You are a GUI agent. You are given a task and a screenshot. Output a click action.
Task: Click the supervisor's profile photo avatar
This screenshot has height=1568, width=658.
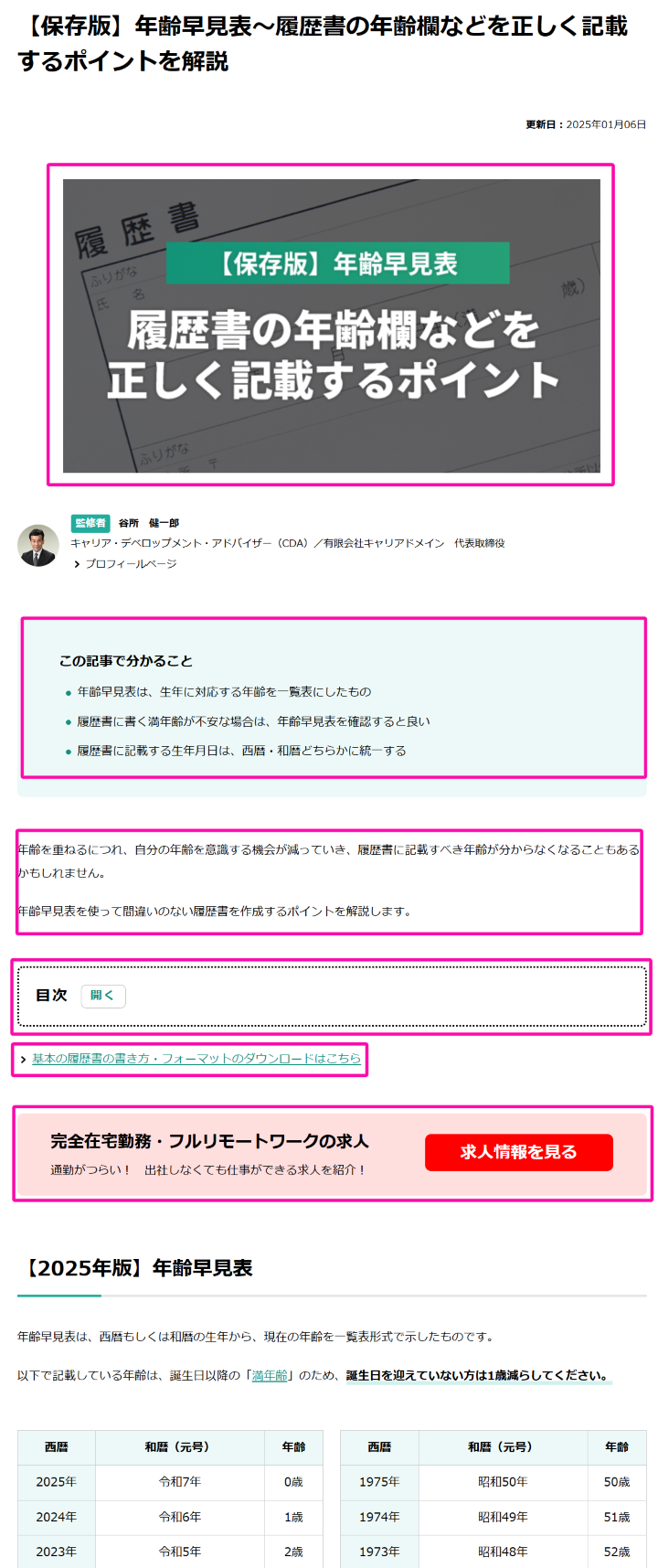coord(38,545)
